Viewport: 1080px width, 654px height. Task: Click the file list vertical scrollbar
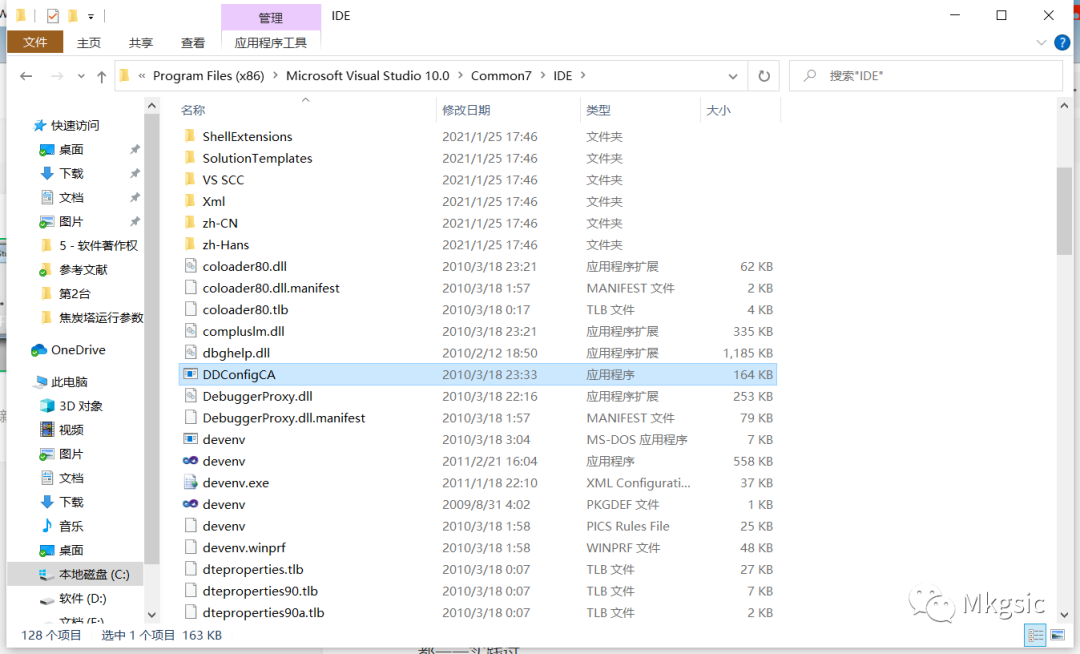coord(1064,210)
